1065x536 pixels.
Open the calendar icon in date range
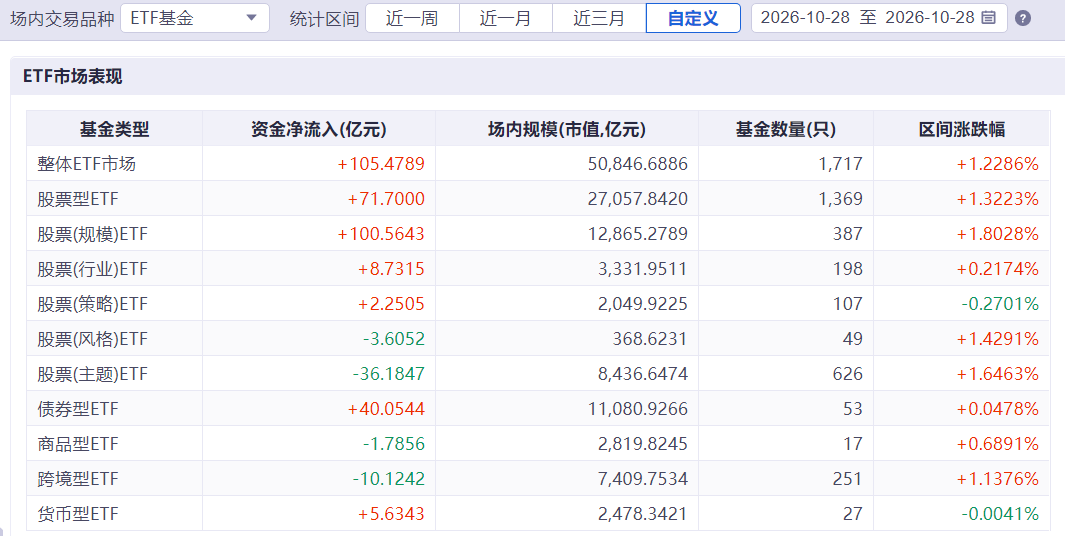pyautogui.click(x=989, y=18)
